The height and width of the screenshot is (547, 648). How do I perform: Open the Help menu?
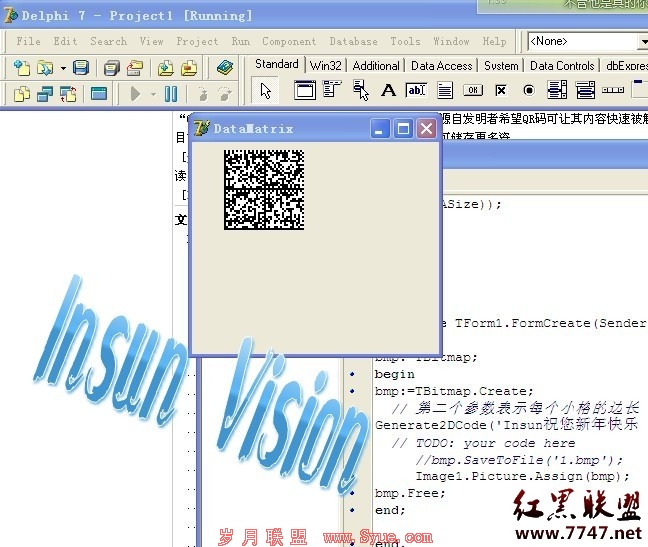(x=494, y=41)
